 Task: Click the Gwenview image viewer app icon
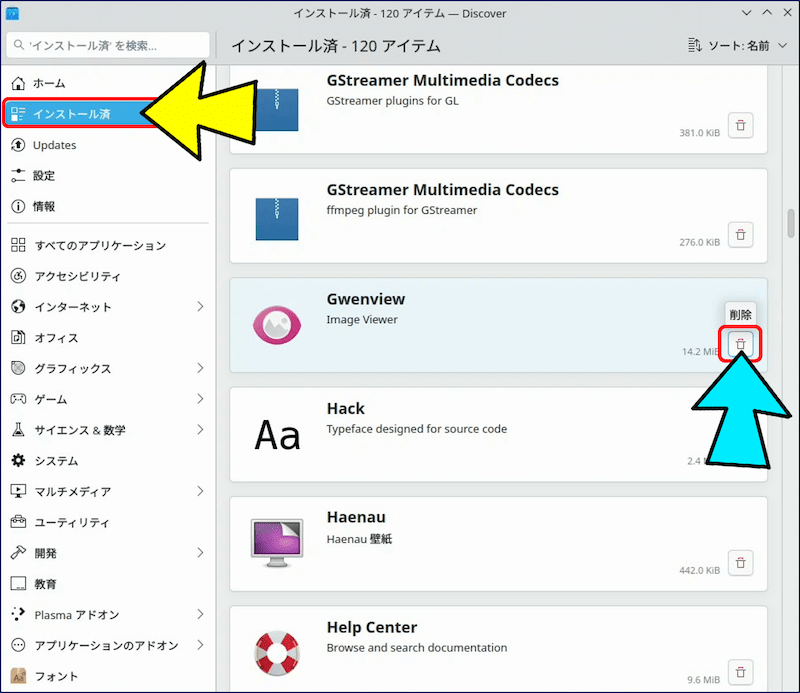(x=277, y=325)
